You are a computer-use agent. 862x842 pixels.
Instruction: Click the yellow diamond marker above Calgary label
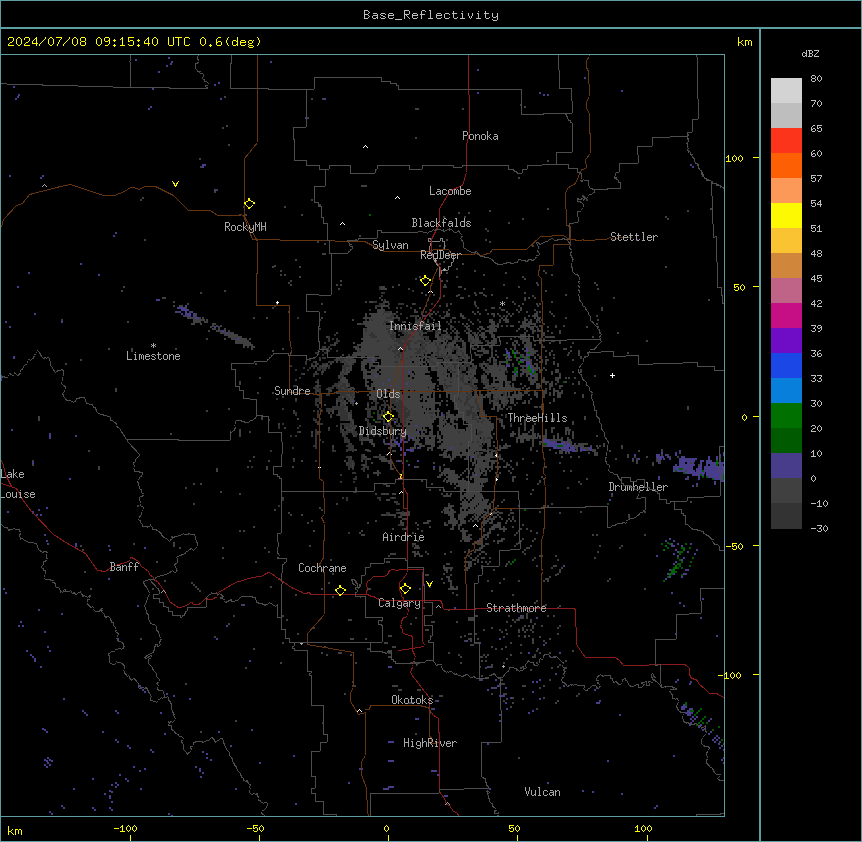[405, 589]
